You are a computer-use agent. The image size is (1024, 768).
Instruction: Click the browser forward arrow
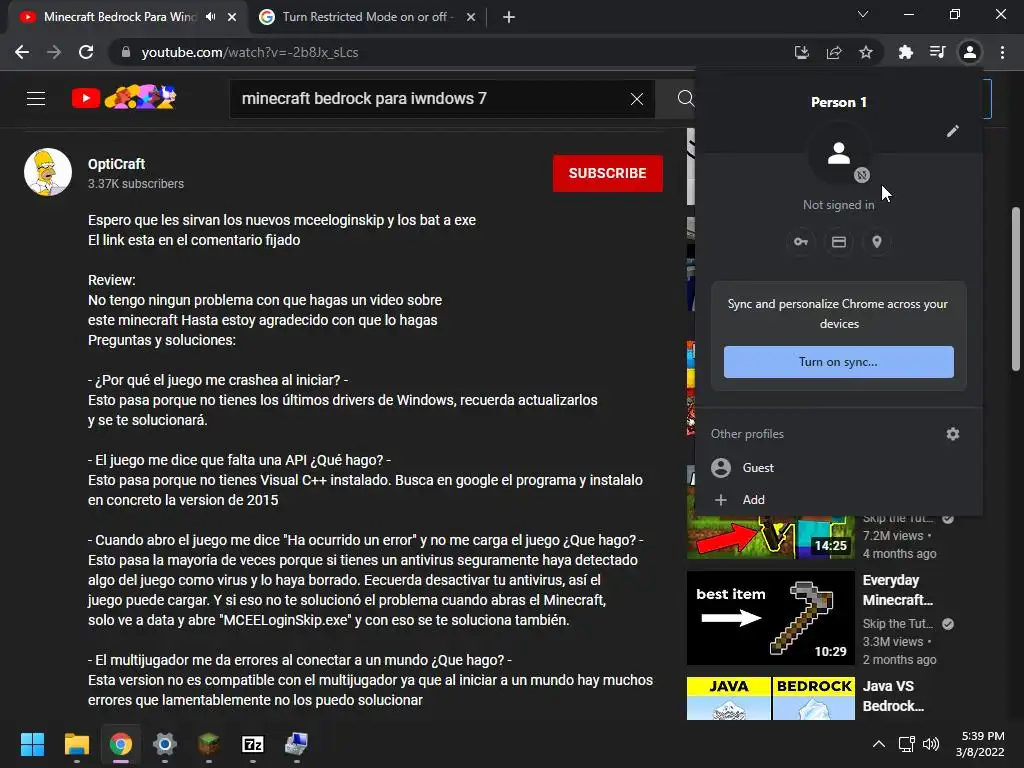(x=54, y=52)
